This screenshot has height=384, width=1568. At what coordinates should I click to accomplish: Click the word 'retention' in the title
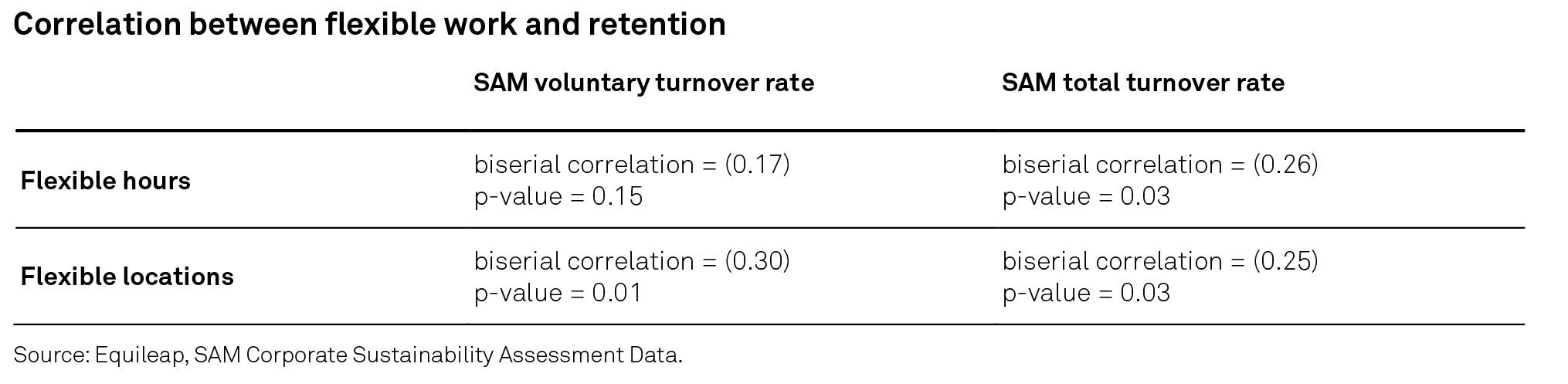tap(657, 25)
